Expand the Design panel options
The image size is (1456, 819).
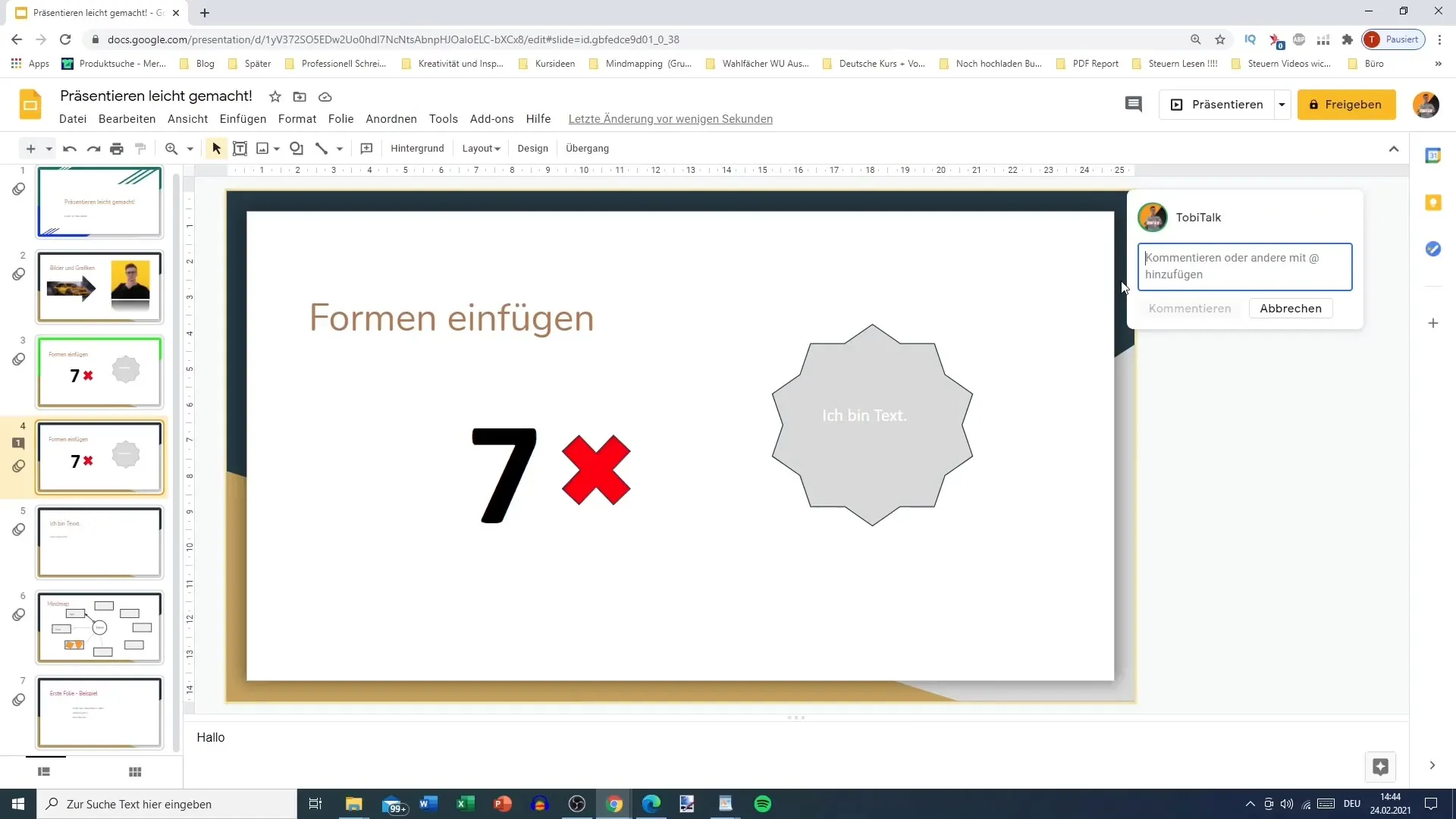coord(535,148)
